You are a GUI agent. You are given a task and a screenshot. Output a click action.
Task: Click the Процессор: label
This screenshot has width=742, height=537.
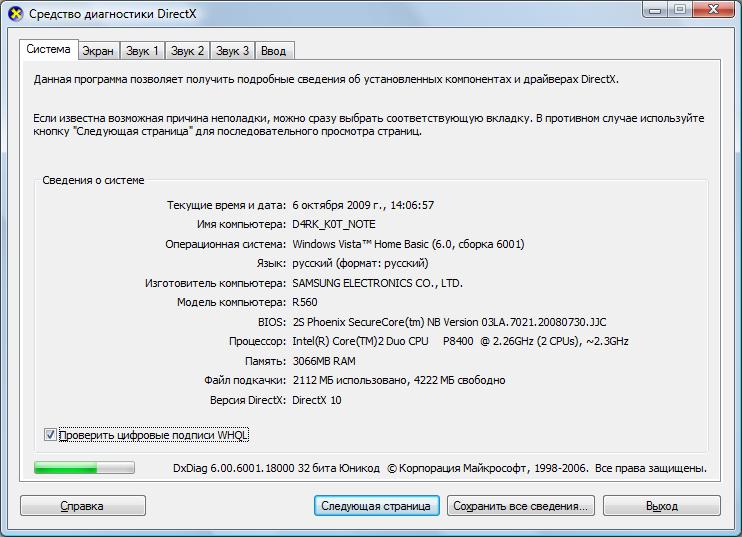(x=257, y=341)
